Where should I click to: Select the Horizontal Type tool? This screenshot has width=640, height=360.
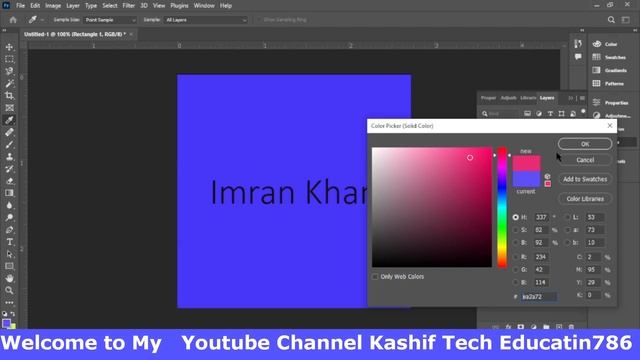9,242
